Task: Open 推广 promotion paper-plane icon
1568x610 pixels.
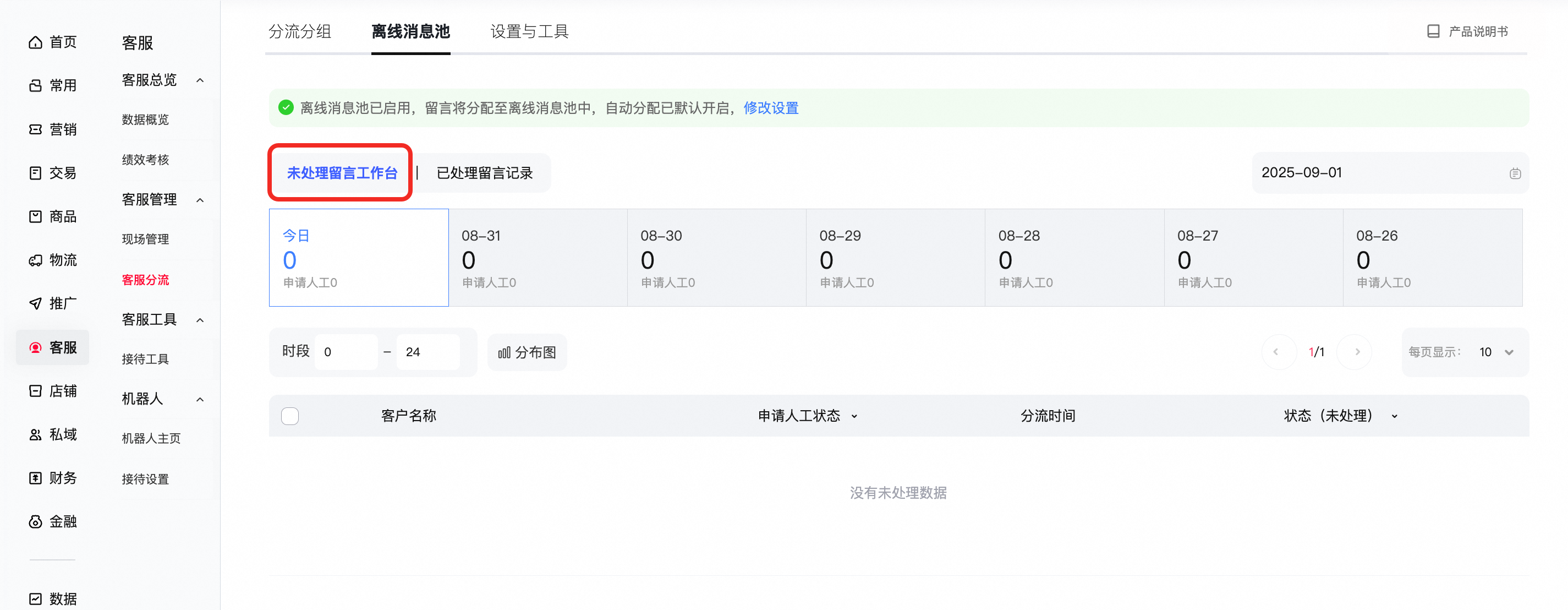Action: click(36, 303)
